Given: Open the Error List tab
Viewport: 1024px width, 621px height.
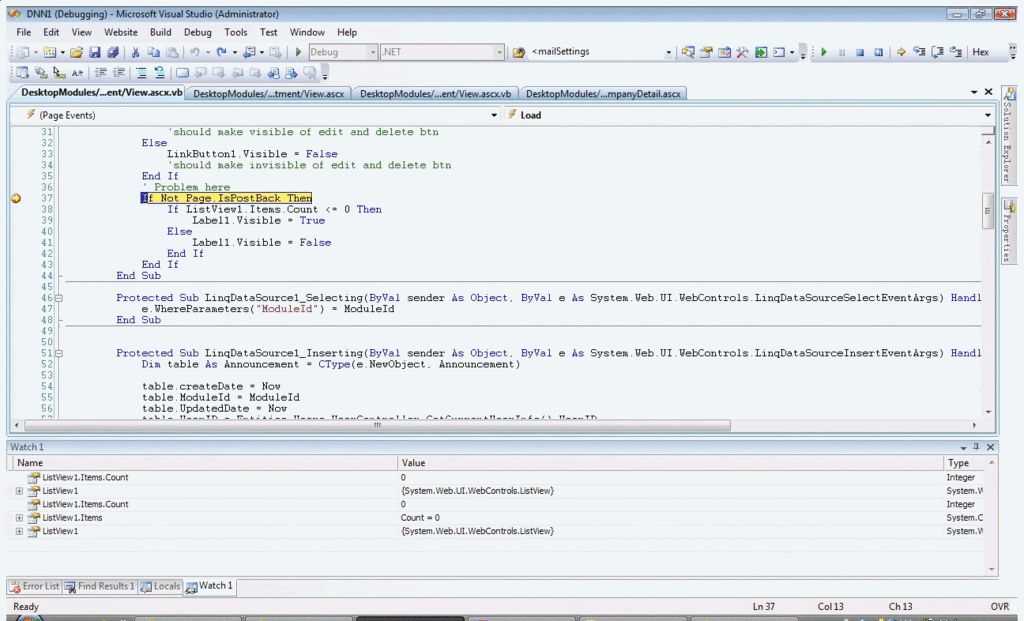Looking at the screenshot, I should click(35, 586).
